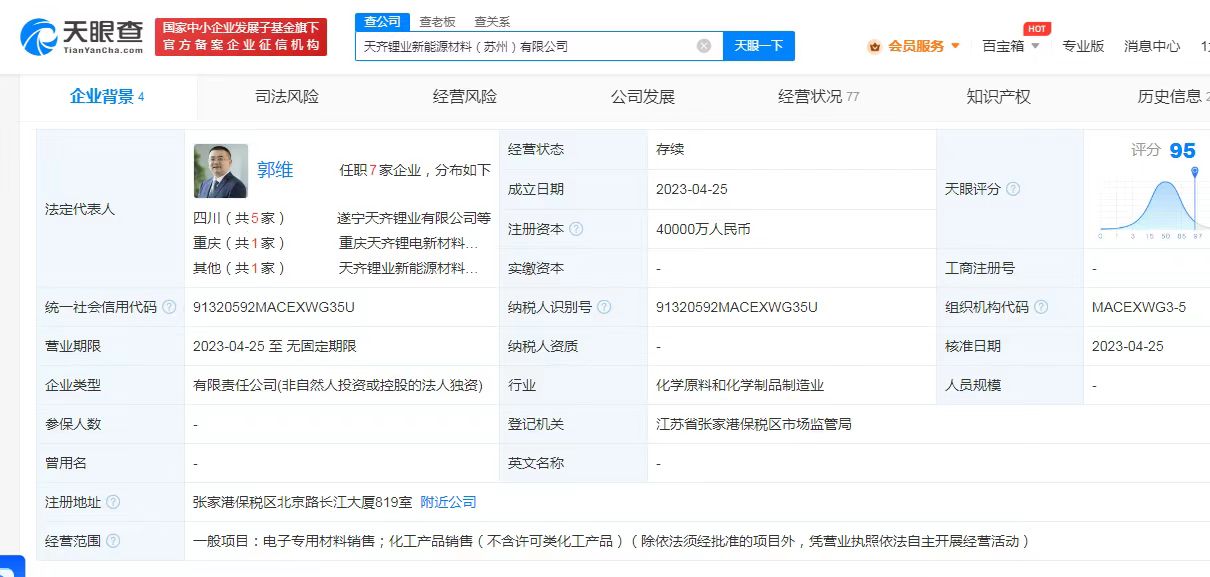
Task: Click the 会员服务 label
Action: 916,46
